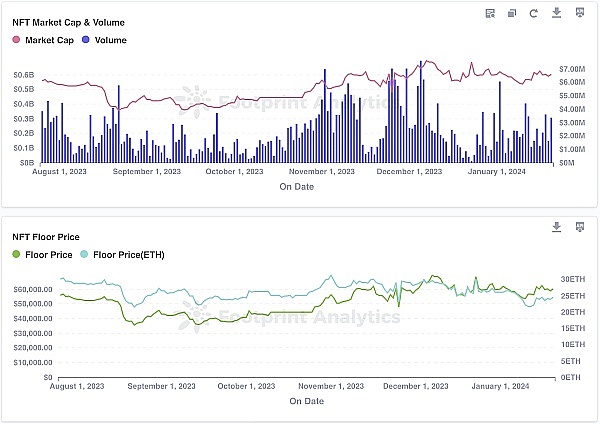Download the NFT Floor Price chart
The image size is (600, 424).
pos(556,227)
